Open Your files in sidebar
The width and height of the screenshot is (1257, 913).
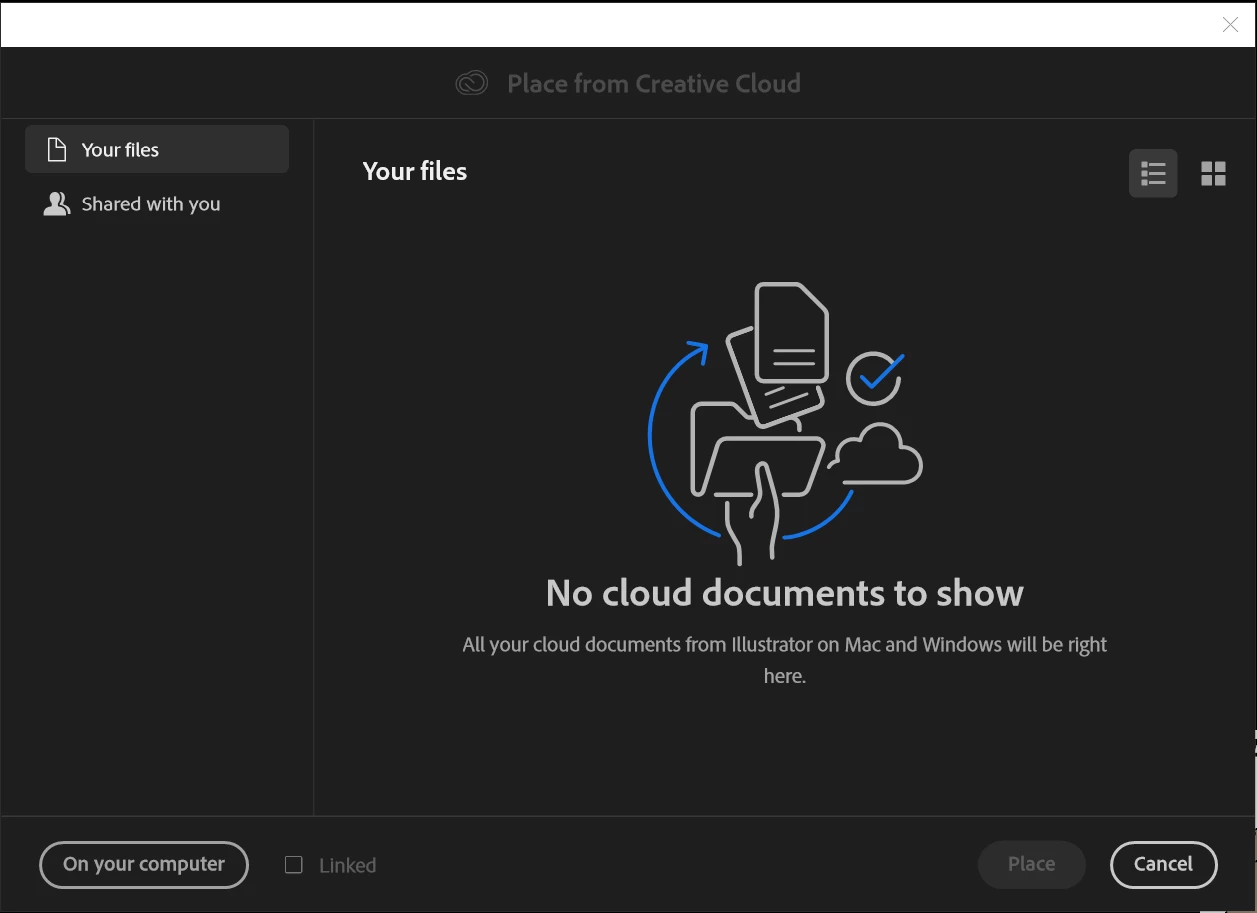[x=157, y=149]
